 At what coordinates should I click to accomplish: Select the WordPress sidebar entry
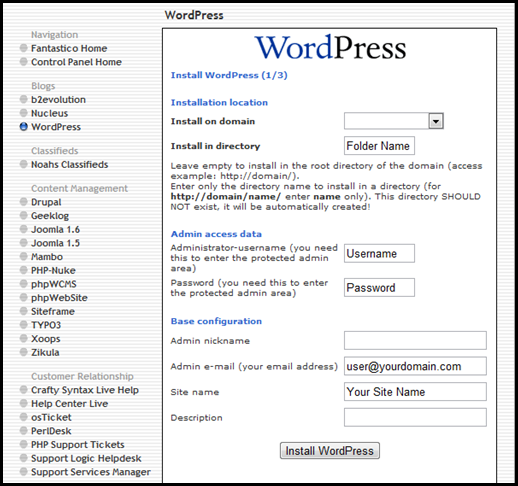coord(56,127)
